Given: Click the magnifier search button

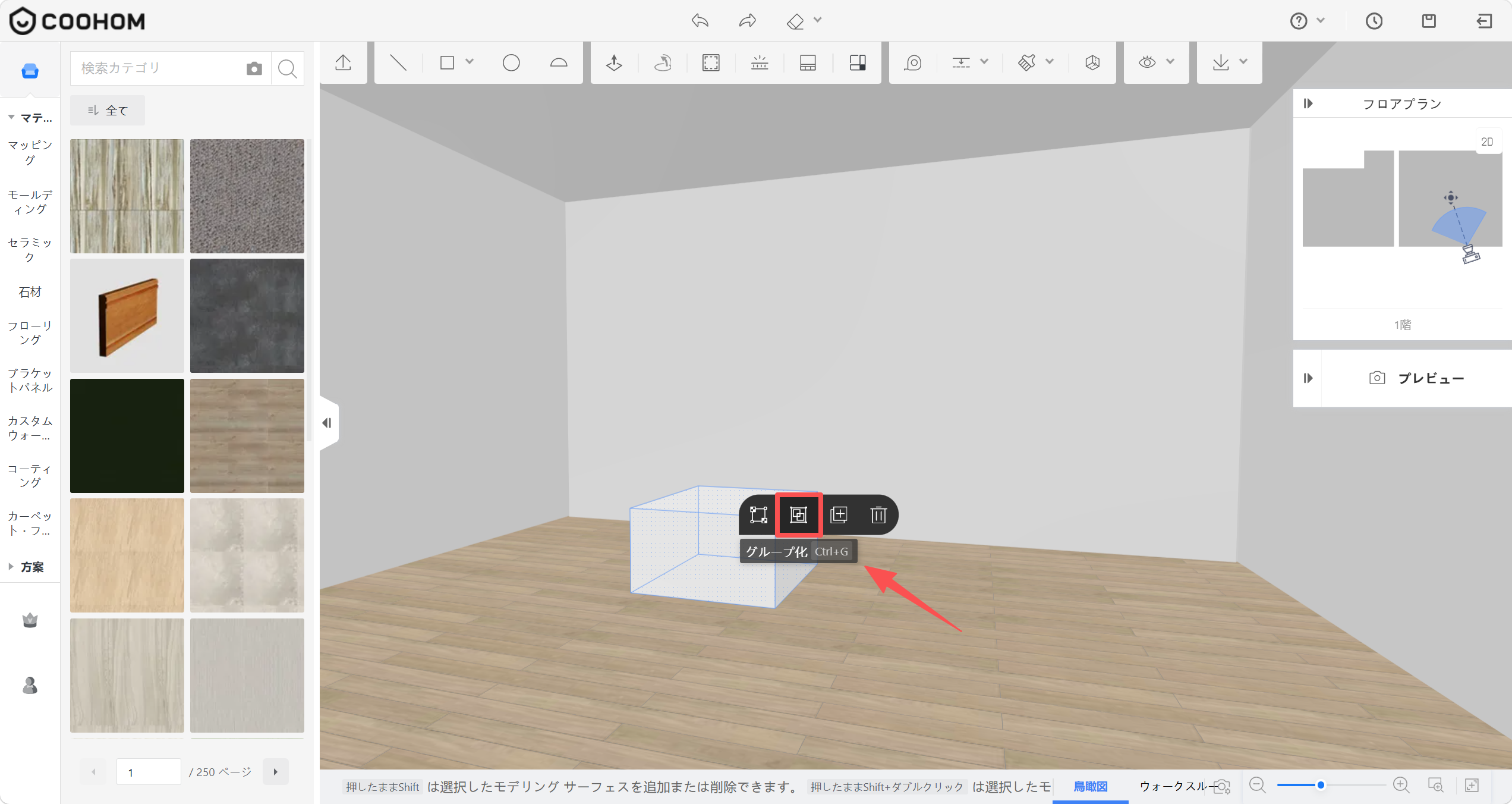Looking at the screenshot, I should tap(288, 68).
